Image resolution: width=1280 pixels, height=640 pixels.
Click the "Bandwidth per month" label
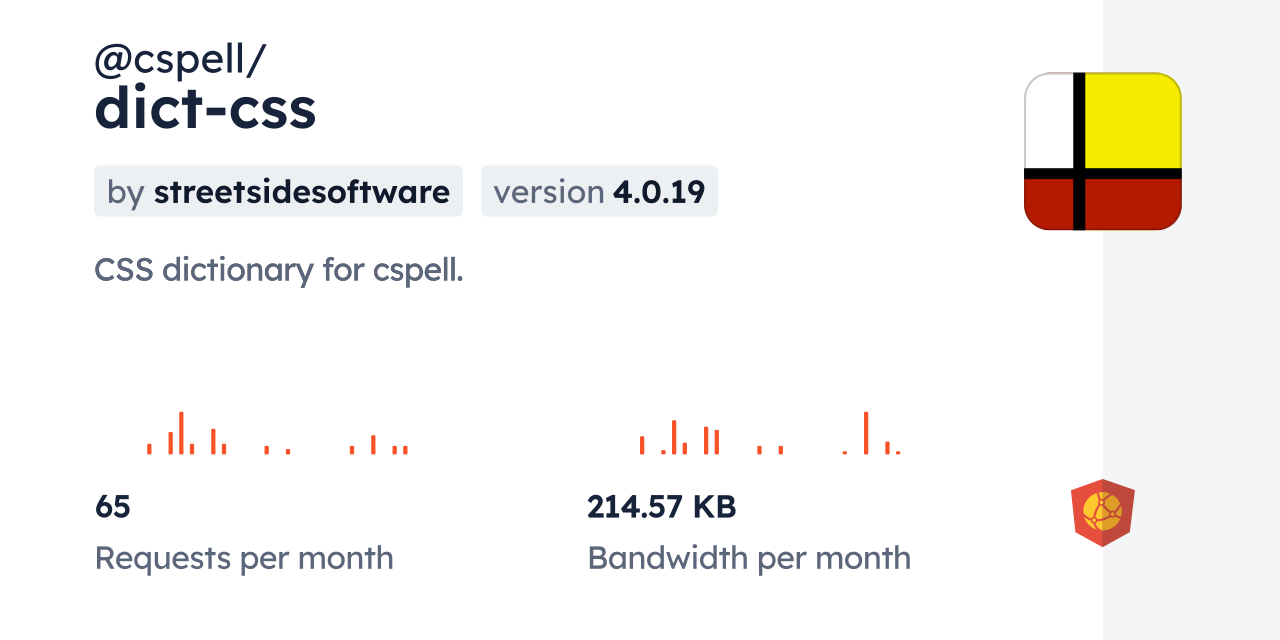pyautogui.click(x=749, y=558)
